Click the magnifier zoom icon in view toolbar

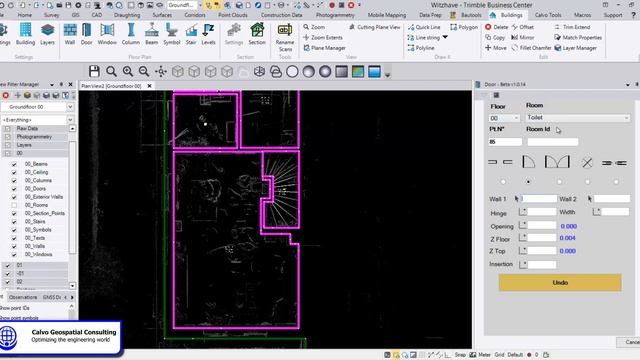pos(111,71)
